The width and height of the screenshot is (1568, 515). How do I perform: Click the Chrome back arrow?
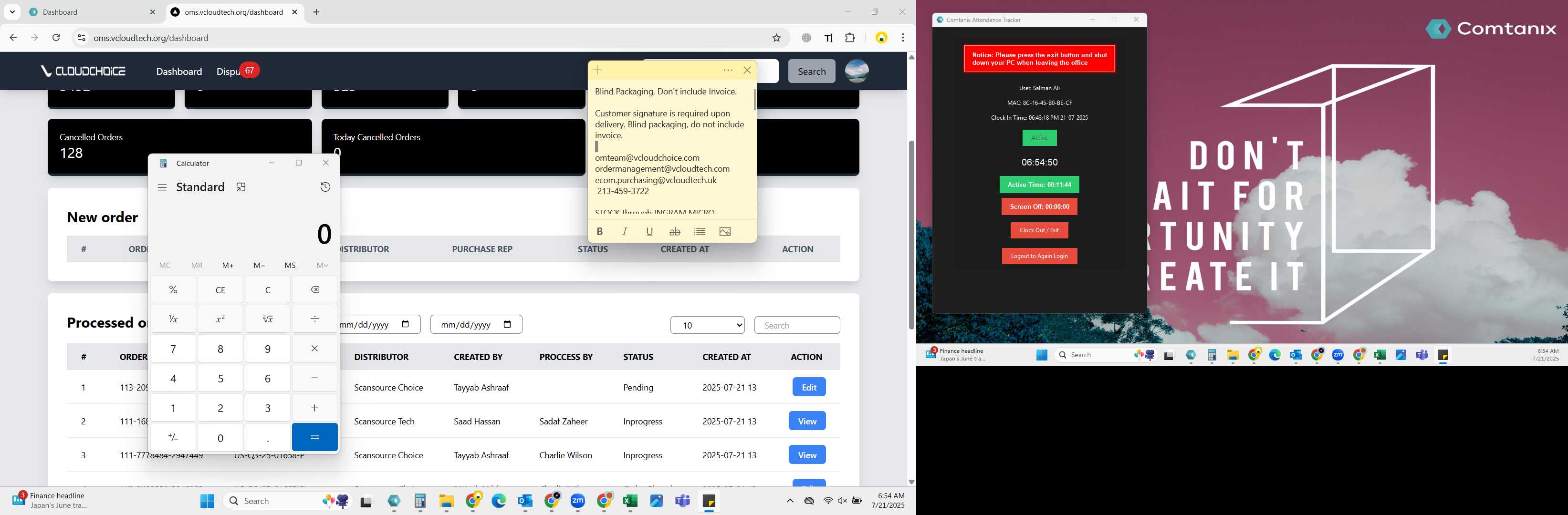13,38
